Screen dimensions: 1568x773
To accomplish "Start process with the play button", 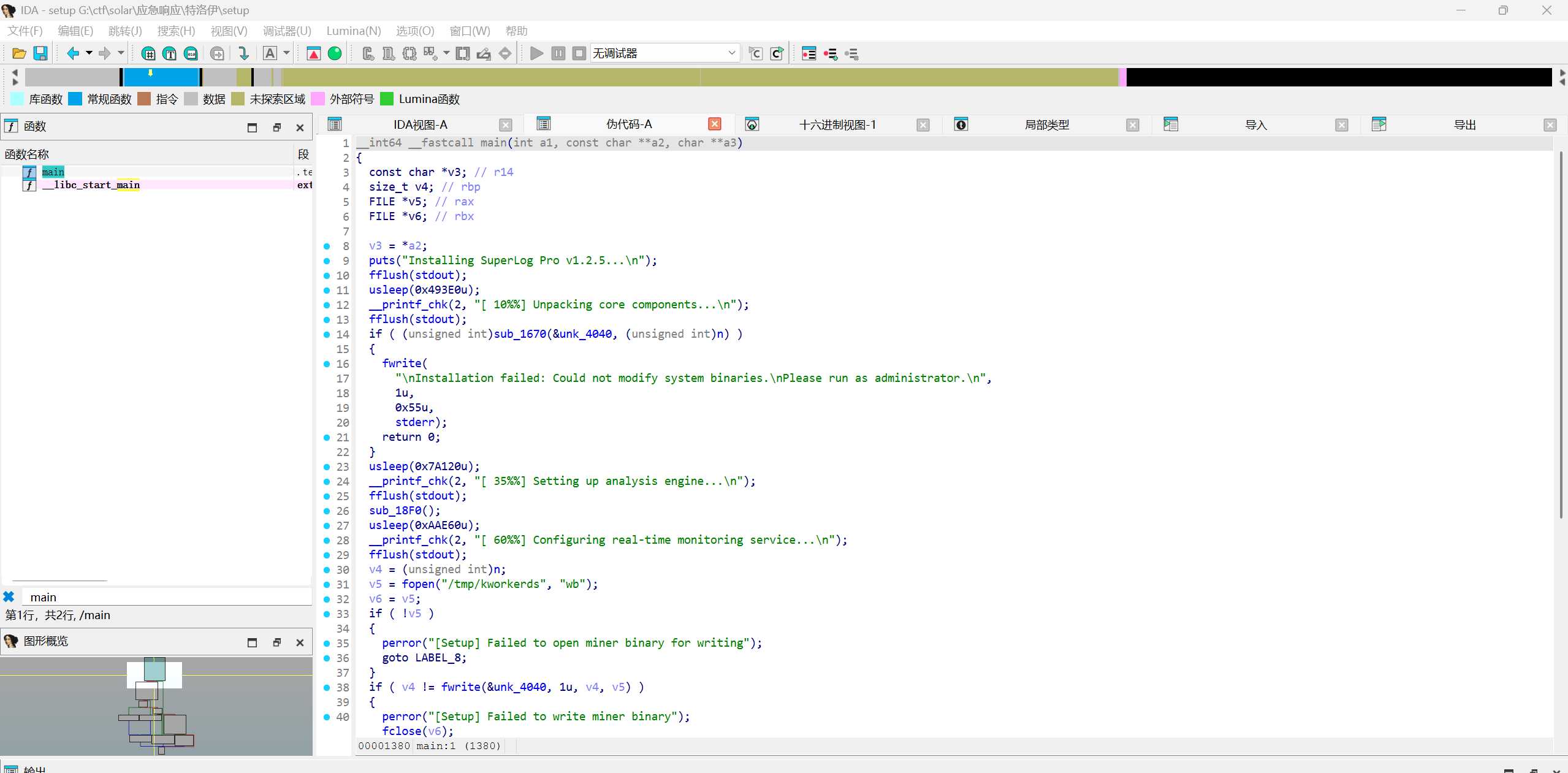I will 536,54.
